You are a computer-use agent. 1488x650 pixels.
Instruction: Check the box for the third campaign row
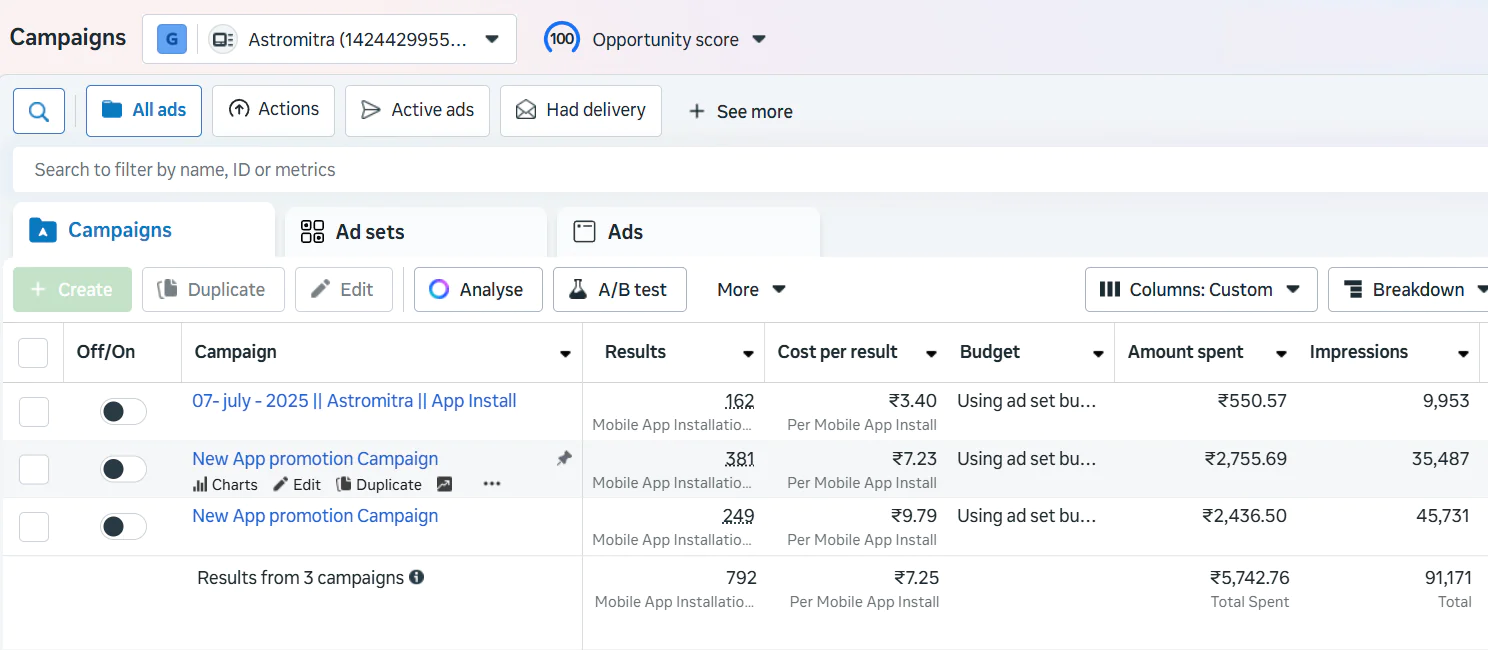(34, 526)
